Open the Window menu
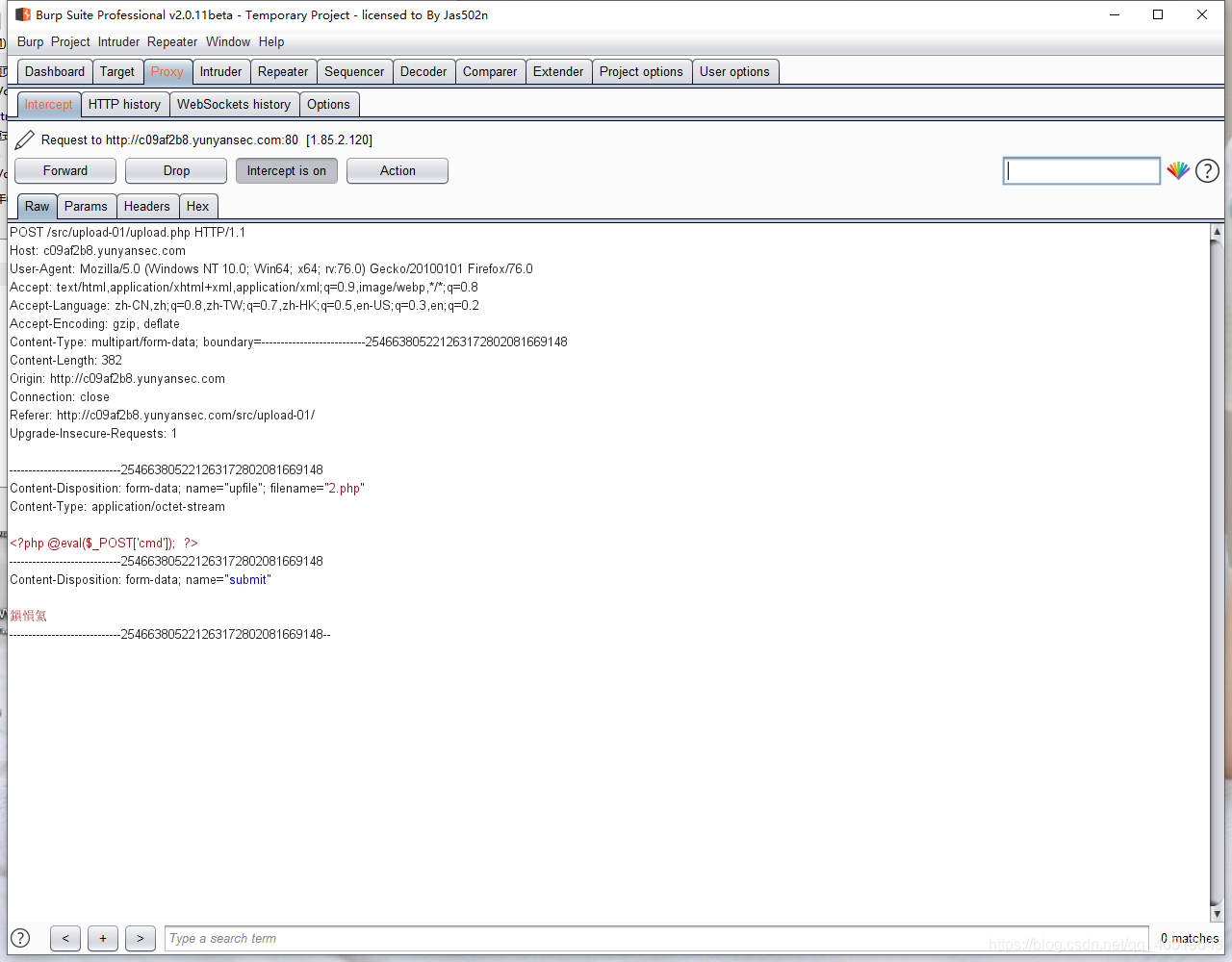The width and height of the screenshot is (1232, 962). pyautogui.click(x=228, y=42)
